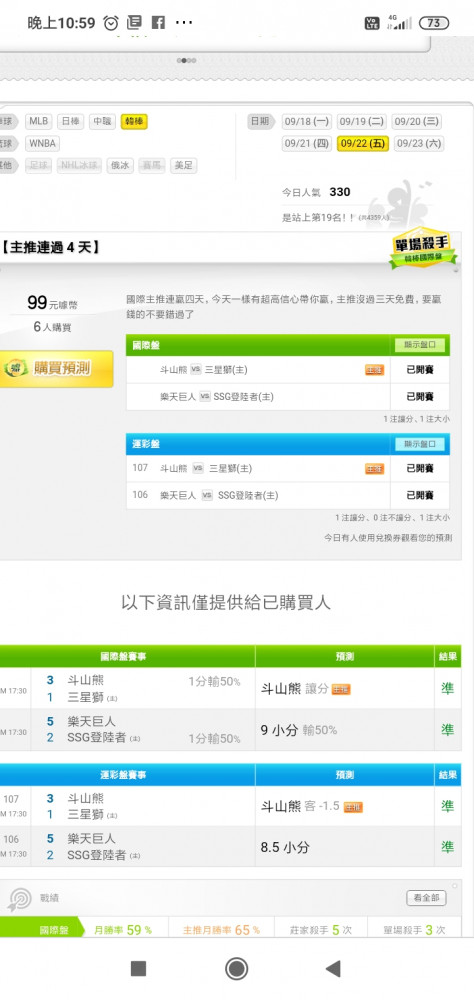Image resolution: width=474 pixels, height=1000 pixels.
Task: Choose date 09/23 (六)
Action: coord(419,143)
